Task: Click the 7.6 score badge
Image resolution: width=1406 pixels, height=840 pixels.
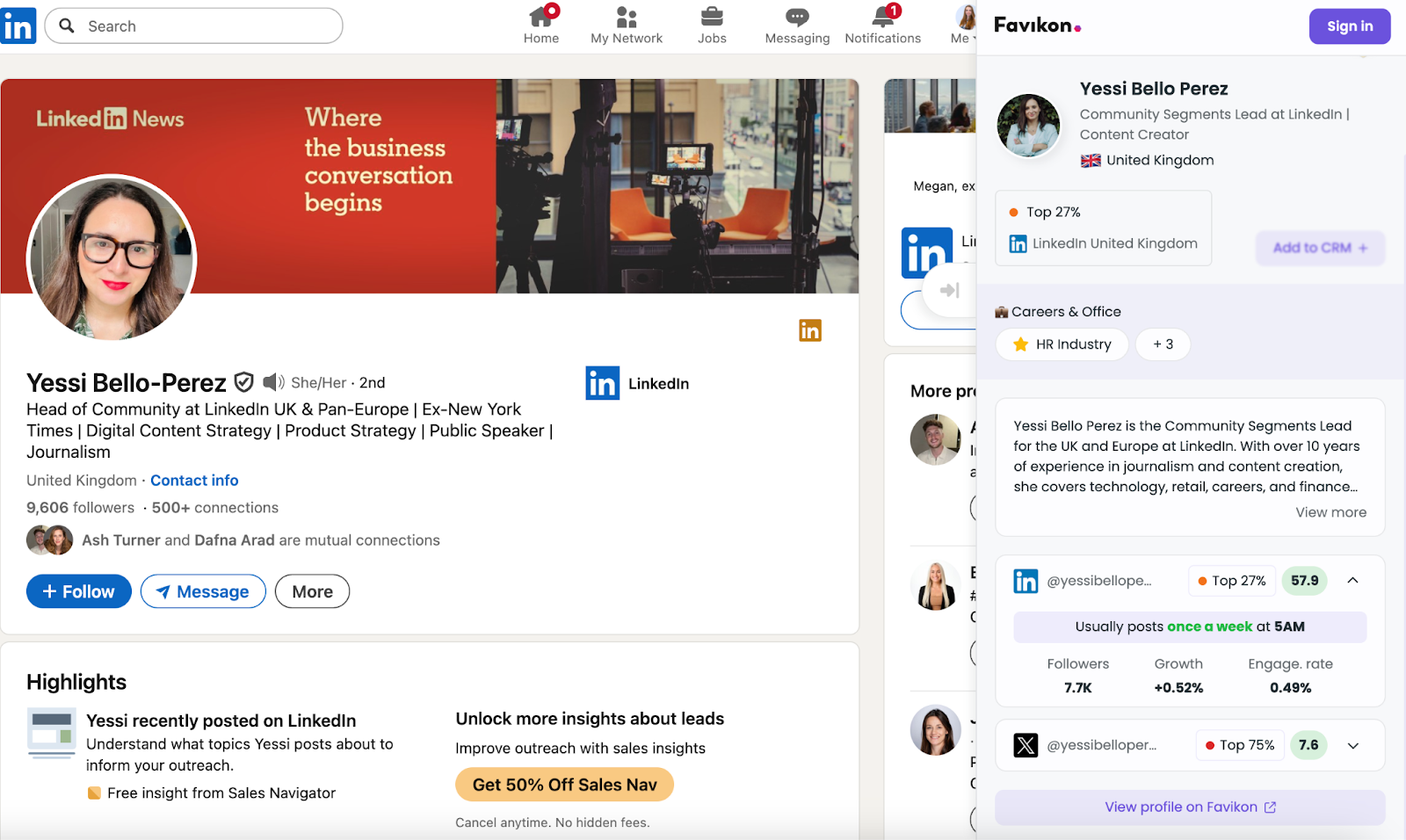Action: 1308,745
